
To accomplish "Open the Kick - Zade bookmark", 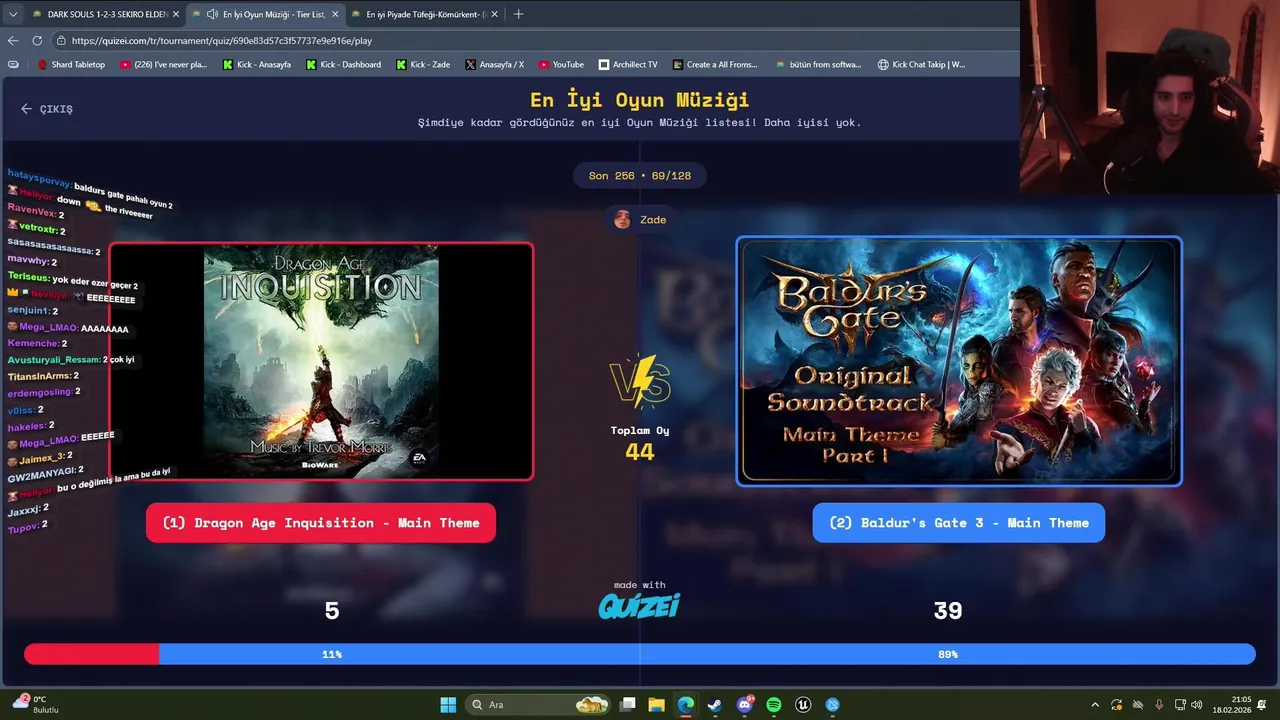I will pyautogui.click(x=423, y=64).
